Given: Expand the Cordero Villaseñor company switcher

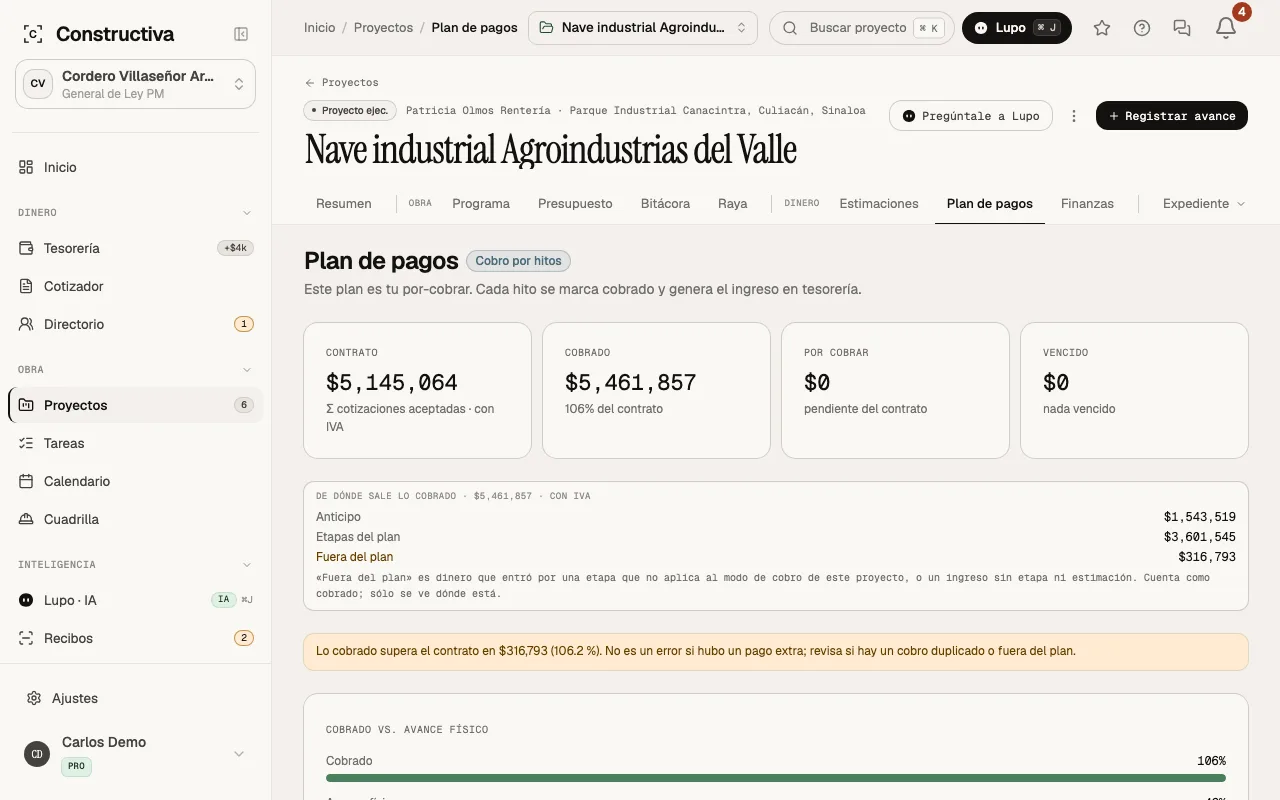Looking at the screenshot, I should (x=135, y=84).
